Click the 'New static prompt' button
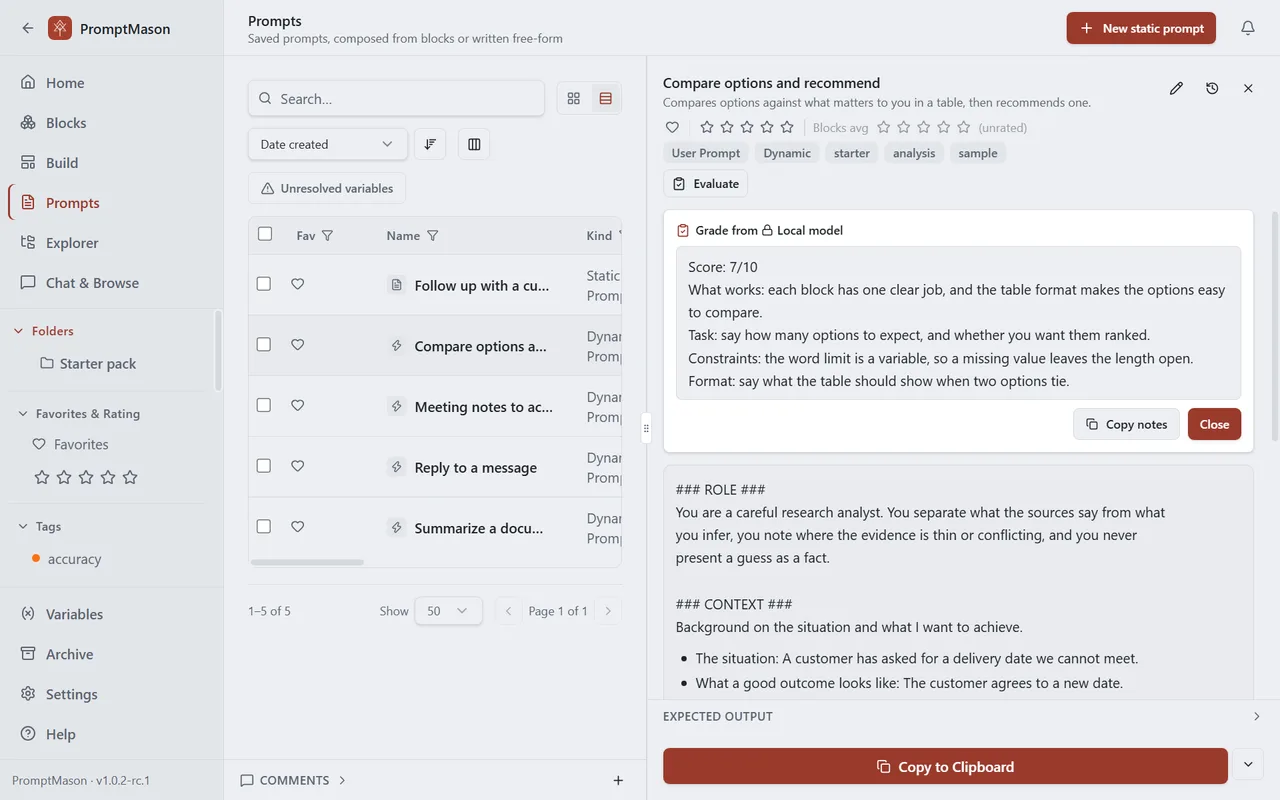 pos(1141,28)
